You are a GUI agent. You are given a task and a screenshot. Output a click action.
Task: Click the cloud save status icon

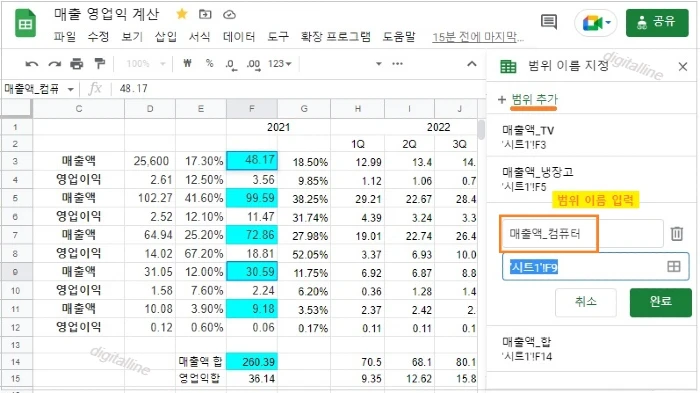tap(229, 15)
